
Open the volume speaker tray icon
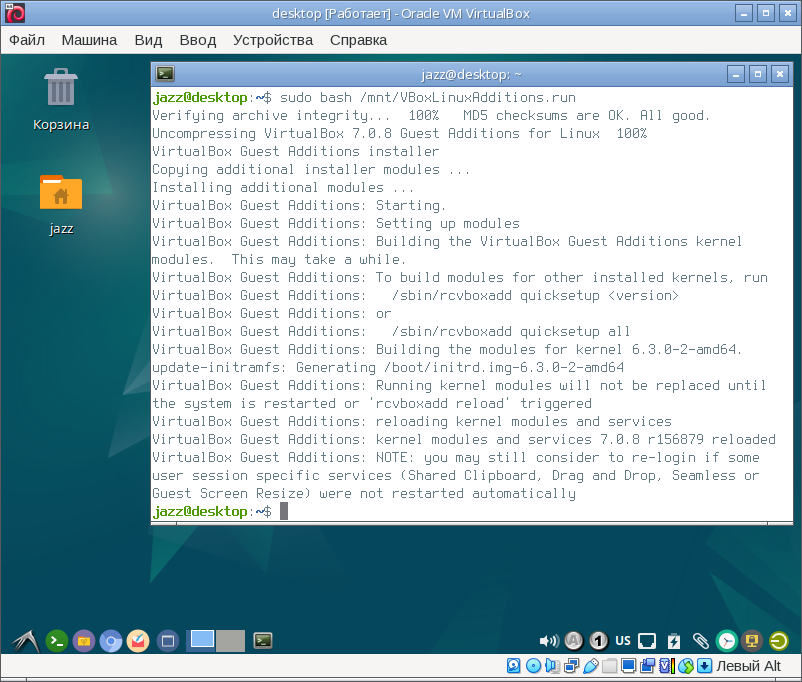click(x=549, y=641)
